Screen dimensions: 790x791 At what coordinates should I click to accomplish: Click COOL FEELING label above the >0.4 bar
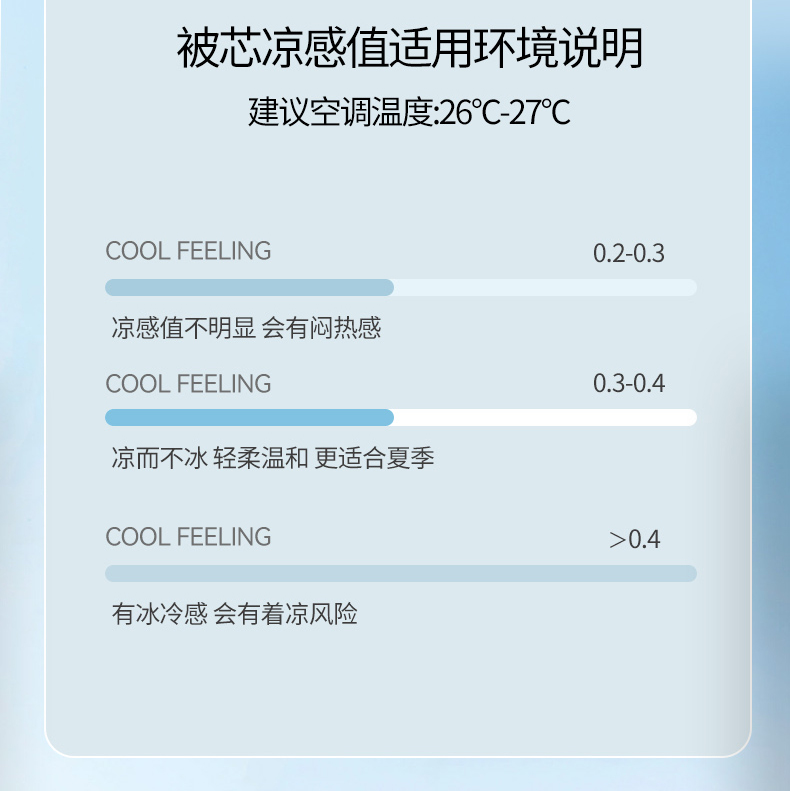[x=188, y=537]
